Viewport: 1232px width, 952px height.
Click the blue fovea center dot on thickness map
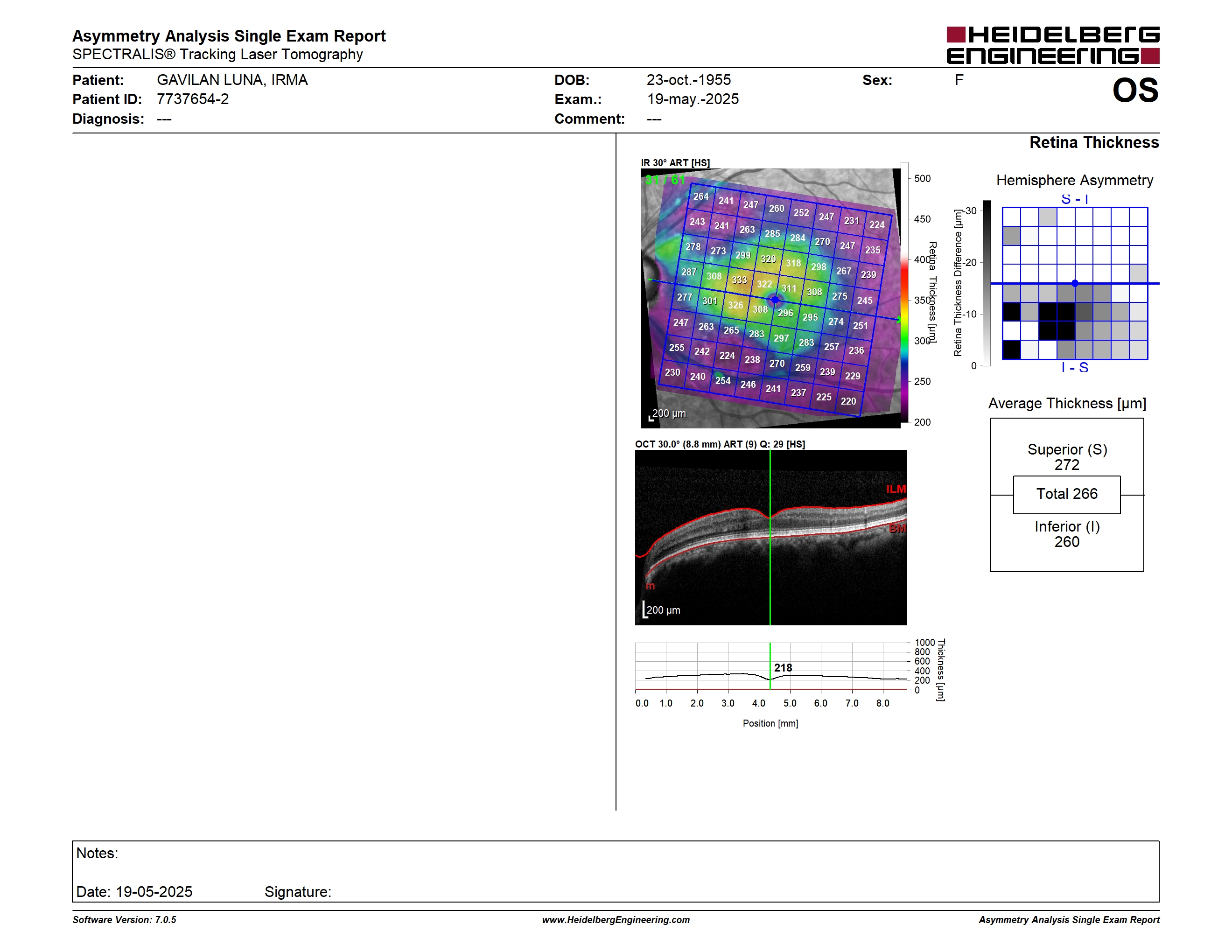coord(775,300)
